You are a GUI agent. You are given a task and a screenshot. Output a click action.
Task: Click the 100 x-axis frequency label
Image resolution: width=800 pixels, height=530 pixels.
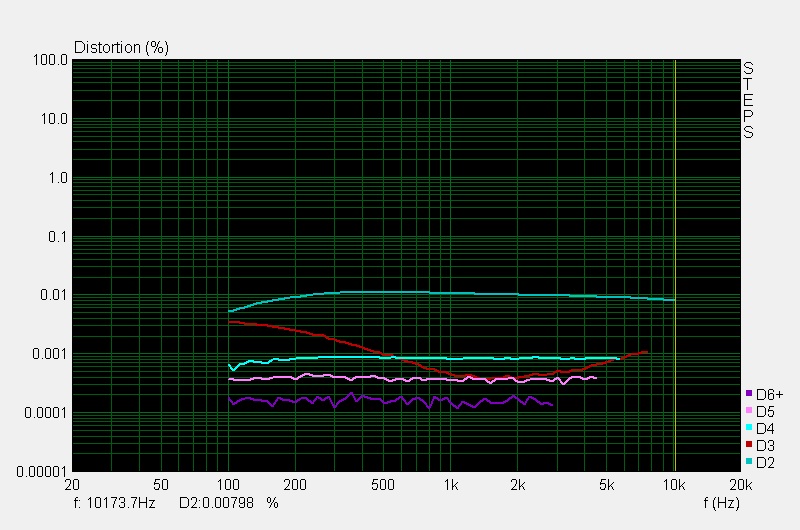[x=228, y=485]
